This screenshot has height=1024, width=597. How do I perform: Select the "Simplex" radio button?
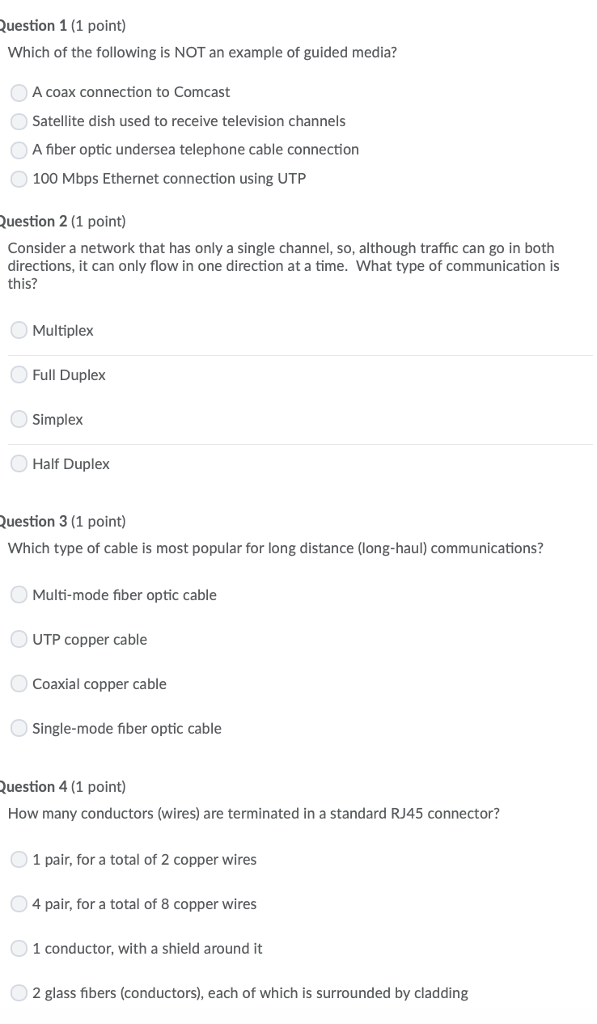(x=18, y=419)
